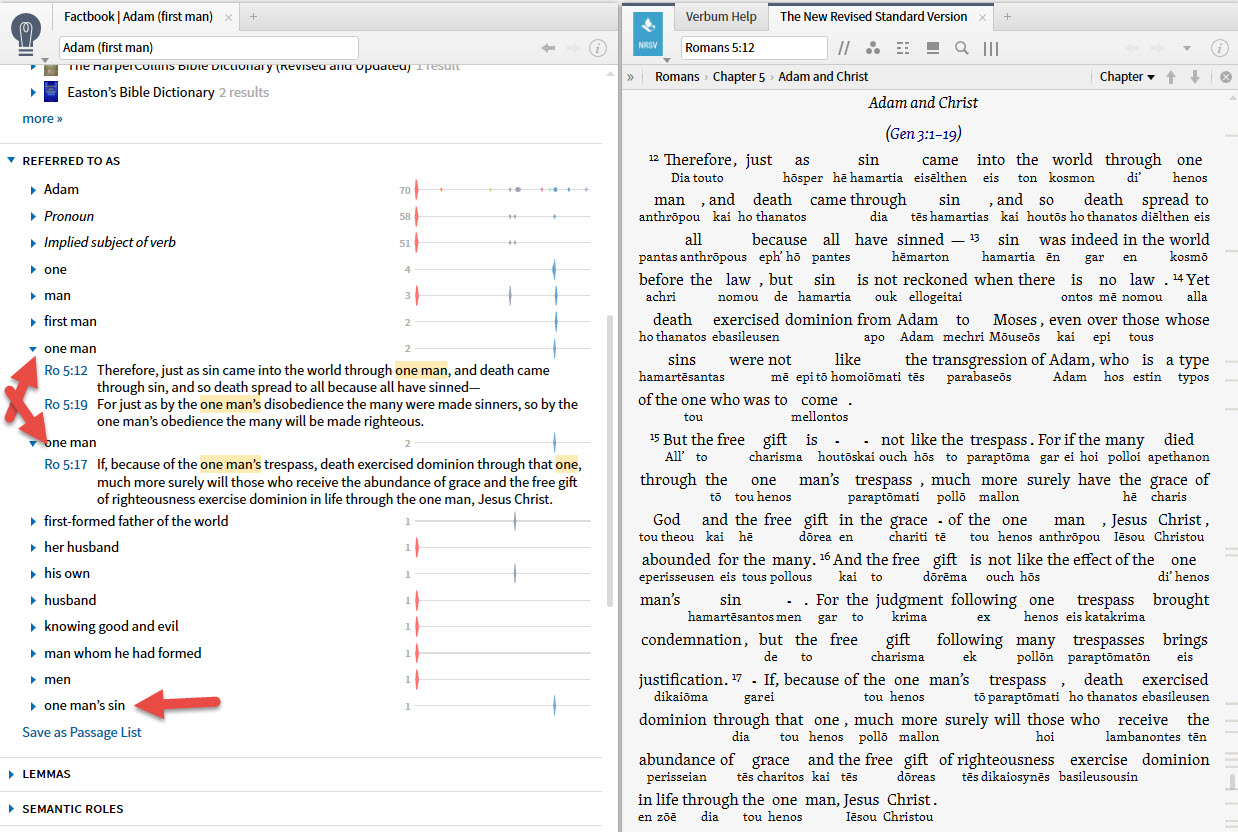The width and height of the screenshot is (1238, 832).
Task: Expand the Implied subject of verb row
Action: [x=33, y=243]
